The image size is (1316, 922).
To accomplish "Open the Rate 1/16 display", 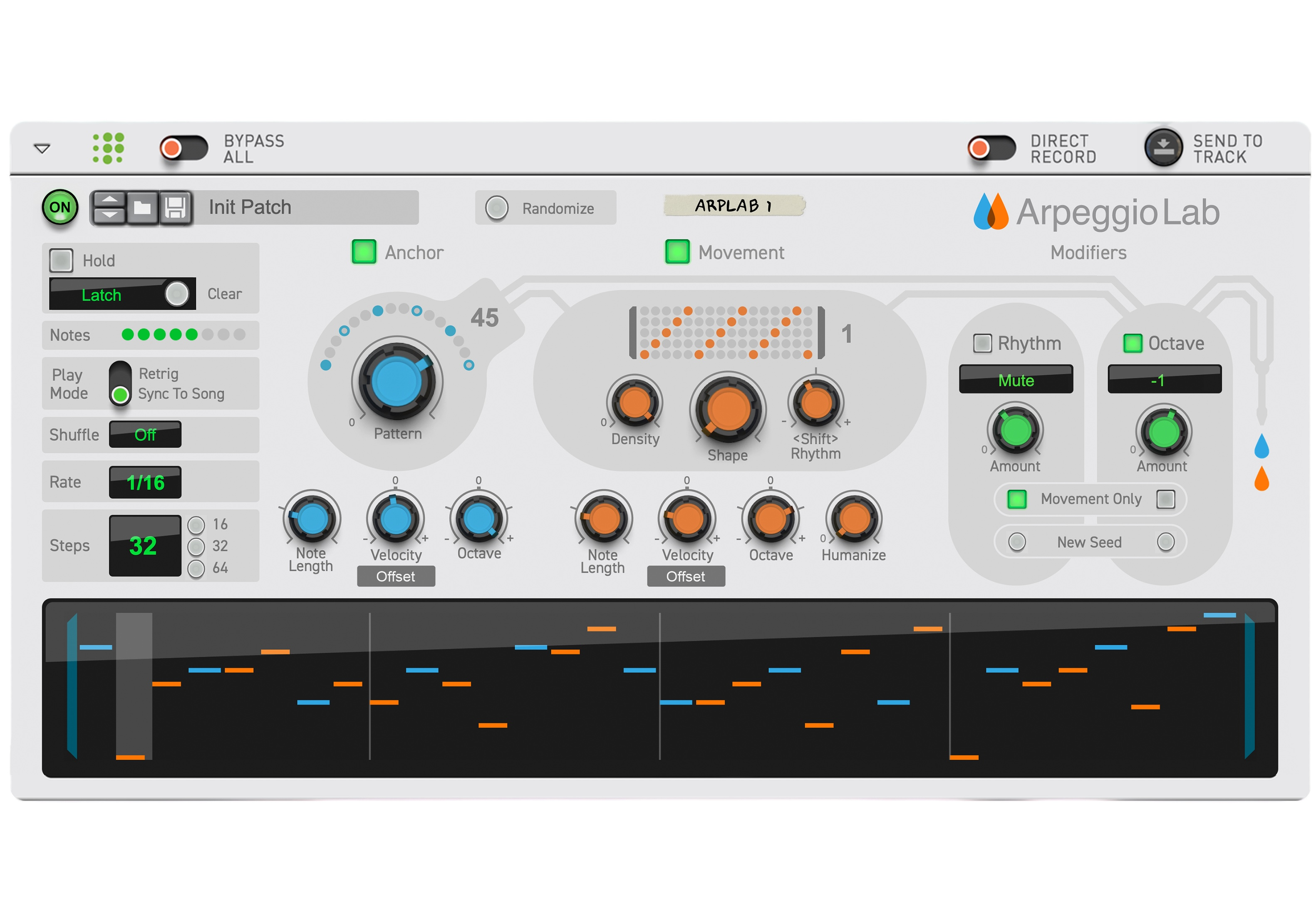I will click(145, 482).
